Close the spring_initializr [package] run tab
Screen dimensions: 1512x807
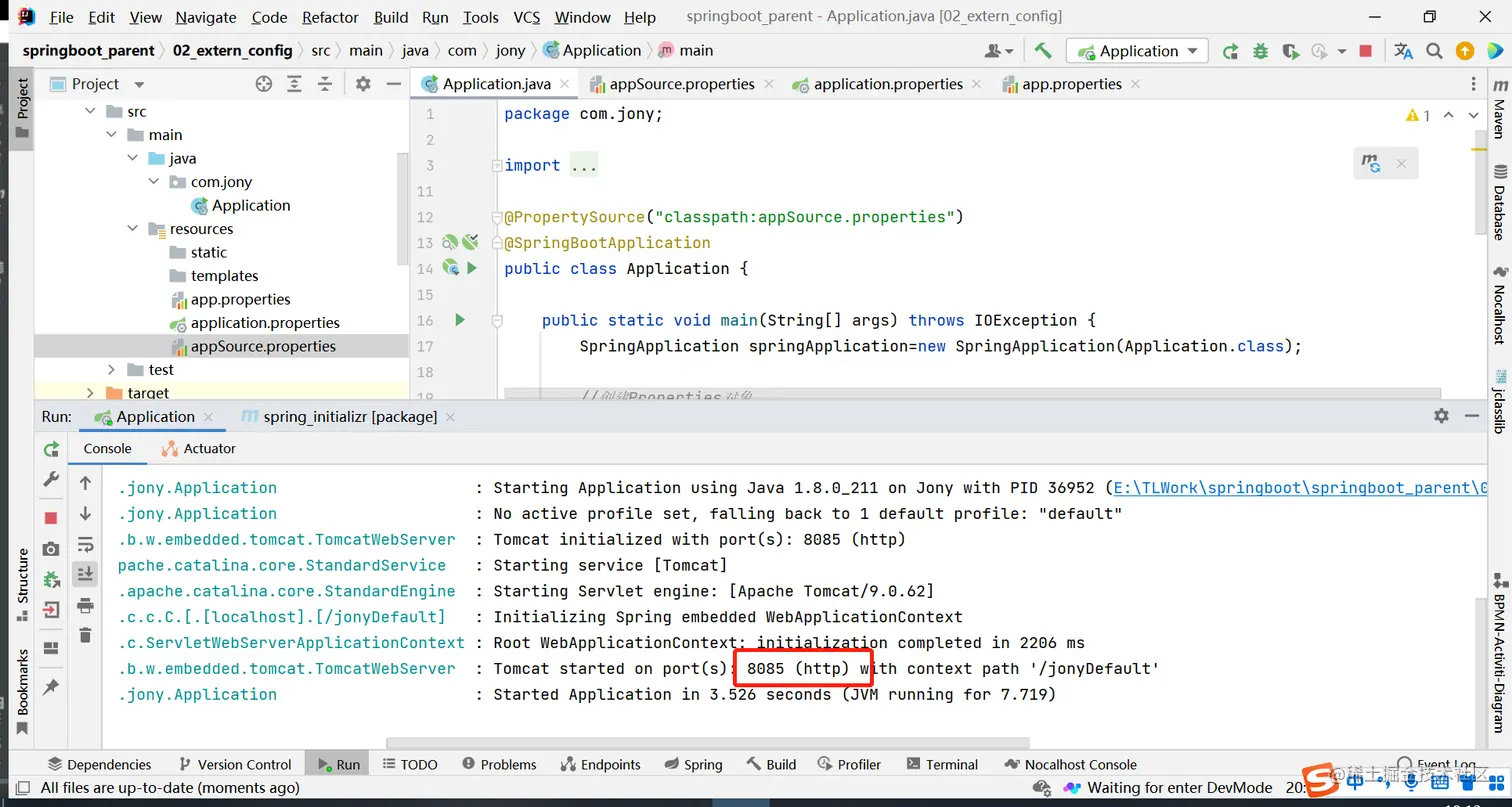pos(450,416)
